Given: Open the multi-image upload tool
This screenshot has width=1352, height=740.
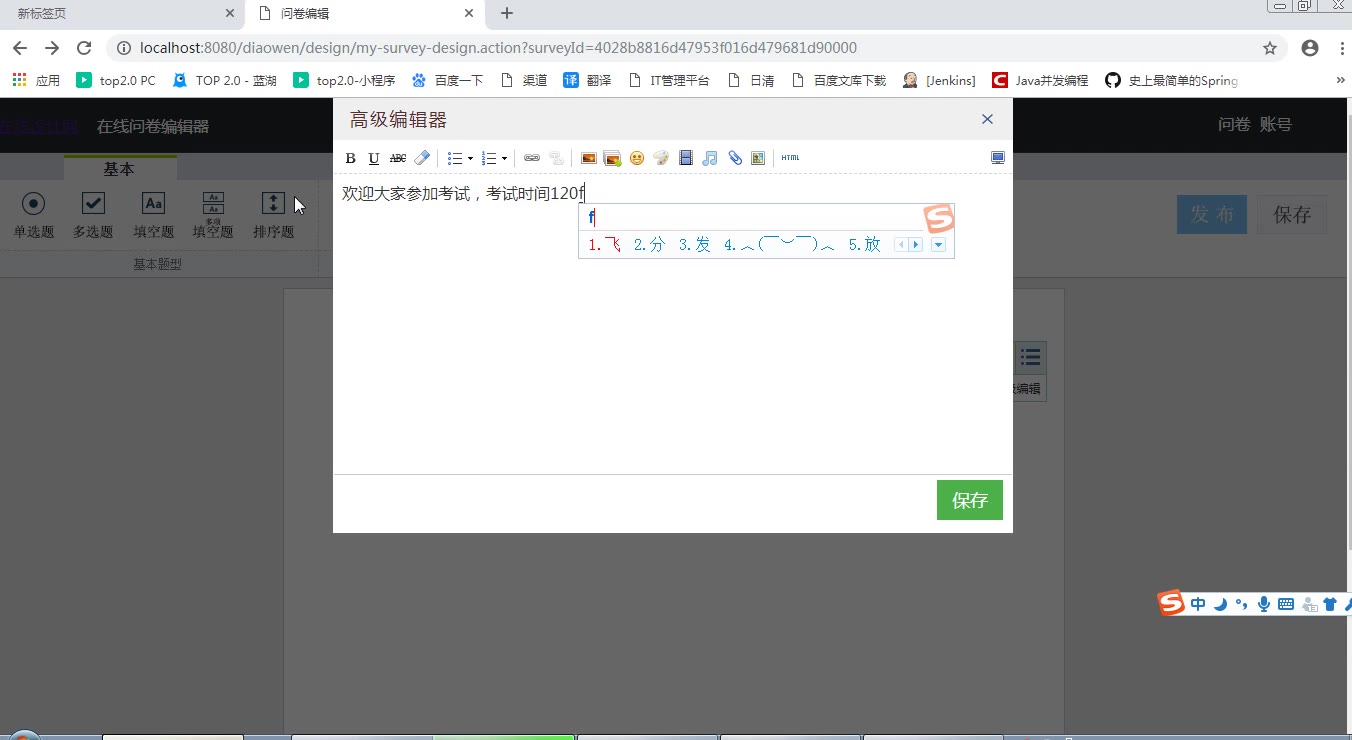Looking at the screenshot, I should click(x=613, y=158).
